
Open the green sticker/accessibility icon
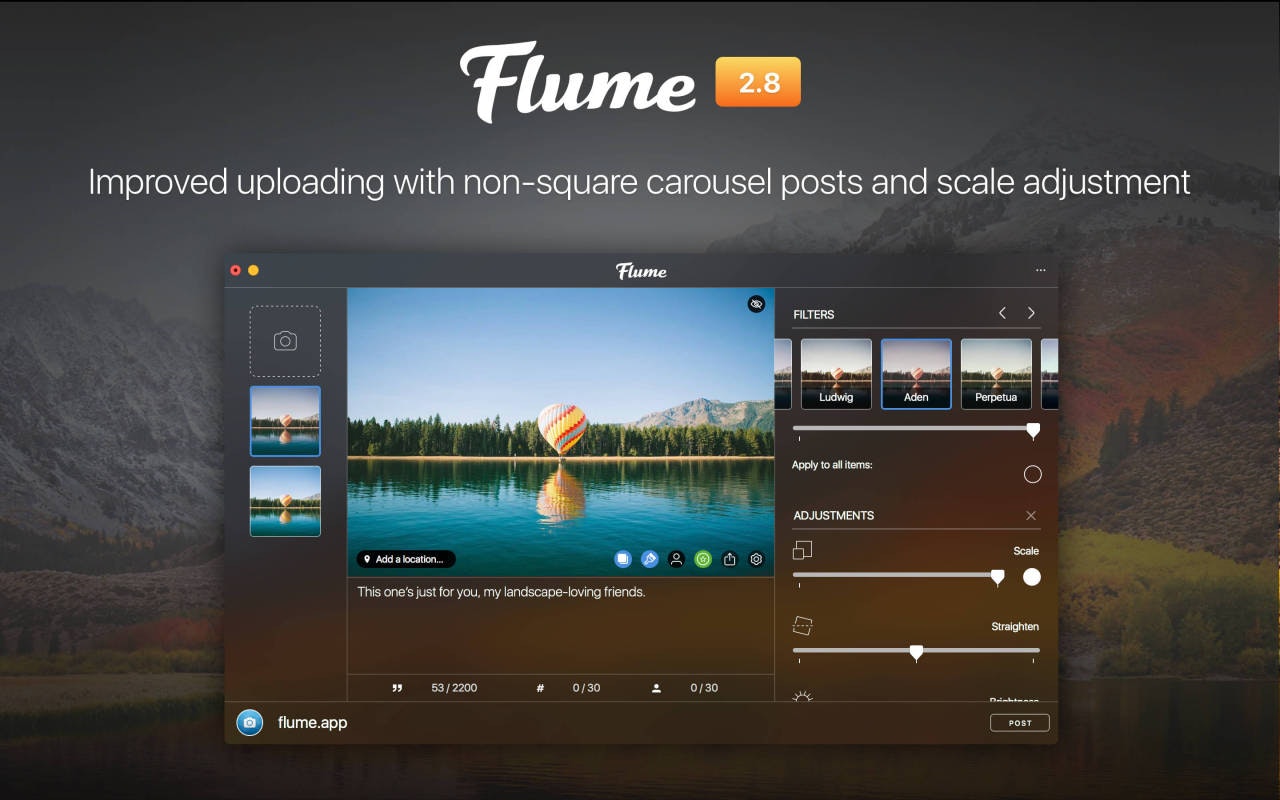702,559
